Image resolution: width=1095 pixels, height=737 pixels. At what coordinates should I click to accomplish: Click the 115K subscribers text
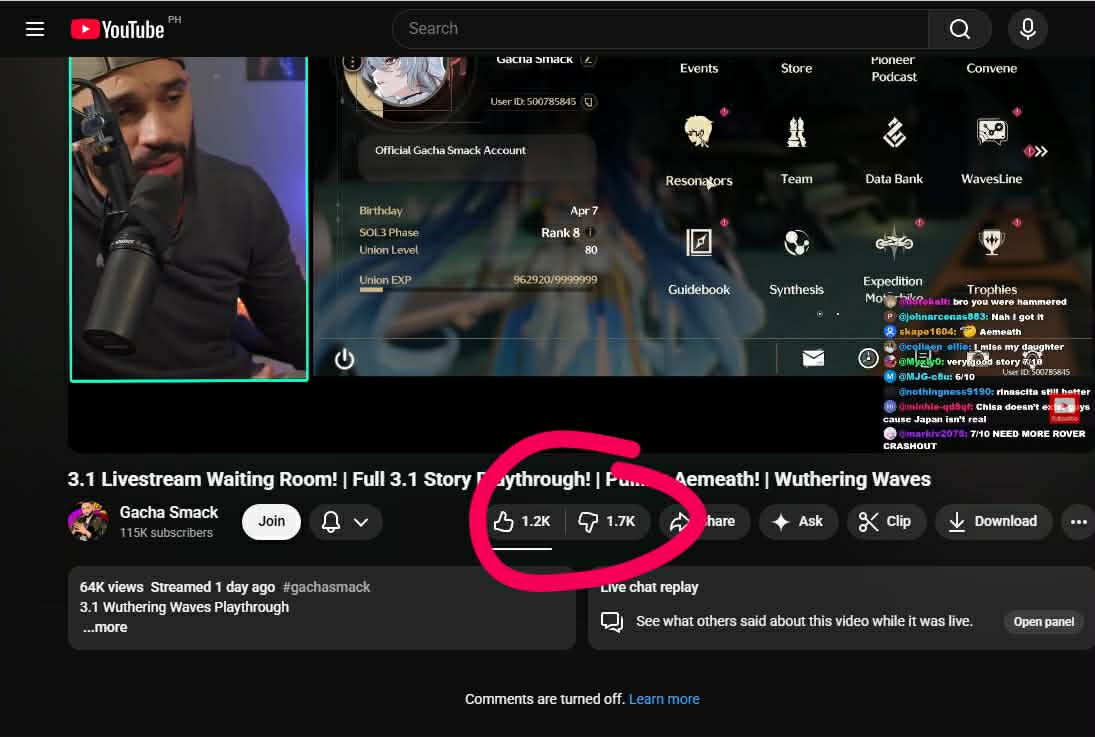[x=166, y=532]
